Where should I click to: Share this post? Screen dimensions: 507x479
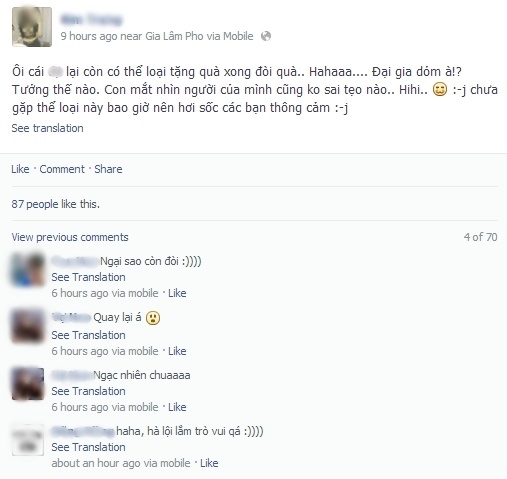[x=108, y=169]
